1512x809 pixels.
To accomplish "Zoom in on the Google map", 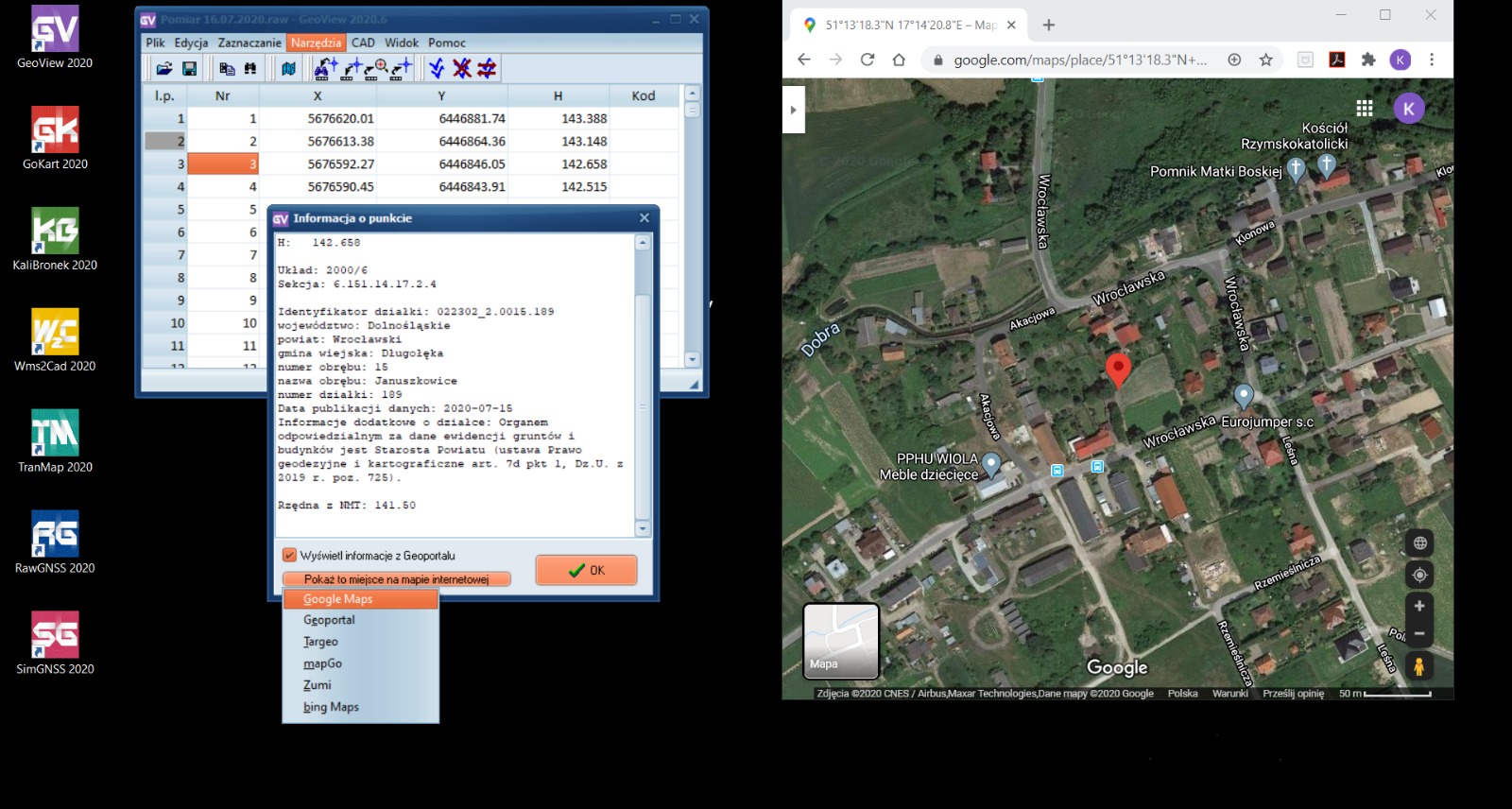I will click(x=1419, y=606).
